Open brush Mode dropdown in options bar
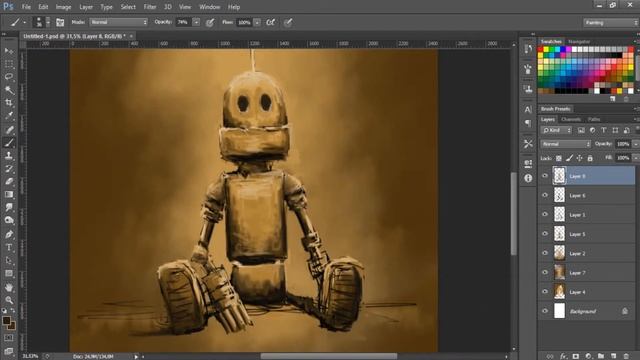 pyautogui.click(x=119, y=22)
